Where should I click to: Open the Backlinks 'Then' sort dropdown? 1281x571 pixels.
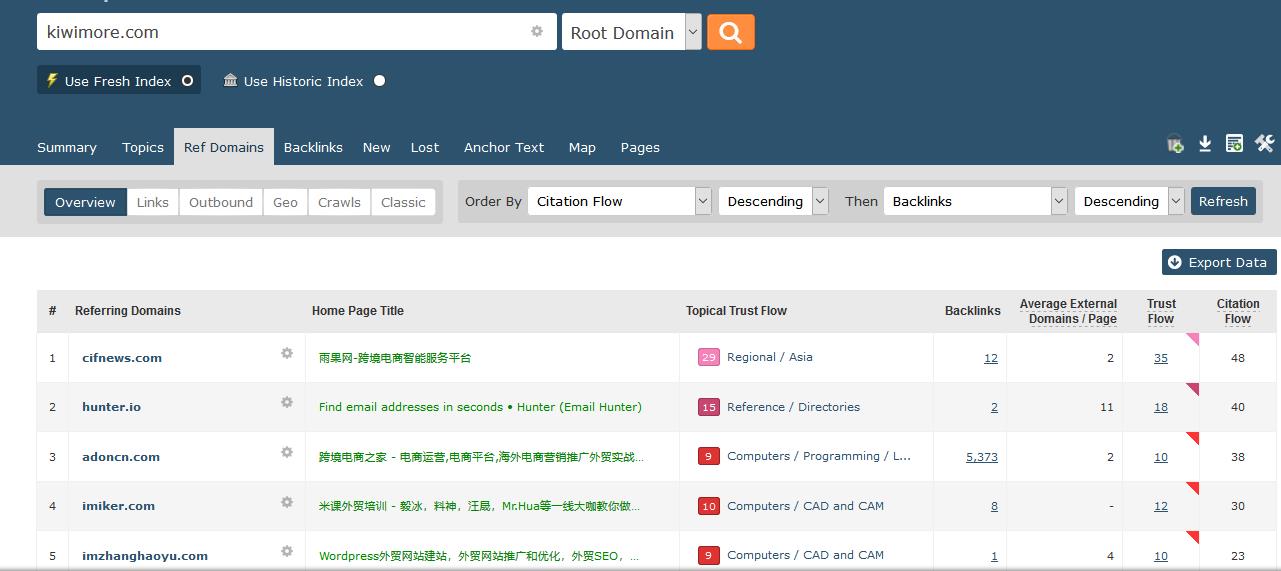click(x=975, y=201)
